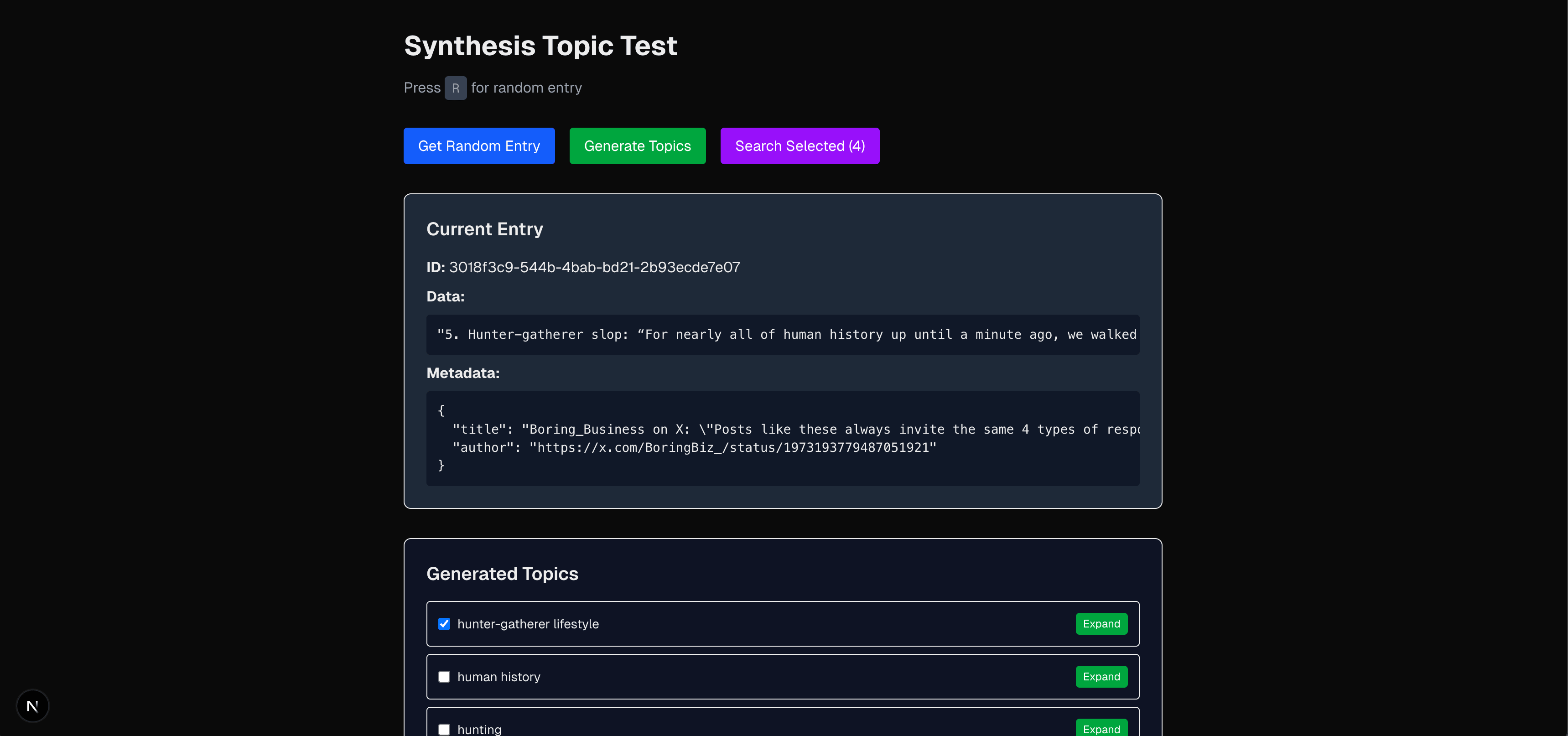Click the Data text block
This screenshot has height=736, width=1568.
[x=782, y=335]
